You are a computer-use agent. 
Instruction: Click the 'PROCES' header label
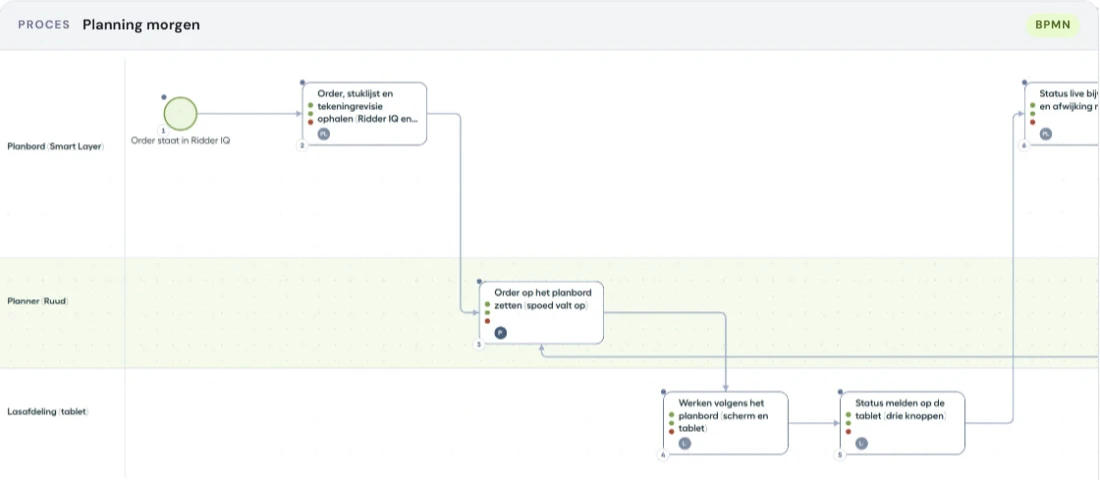(x=43, y=25)
